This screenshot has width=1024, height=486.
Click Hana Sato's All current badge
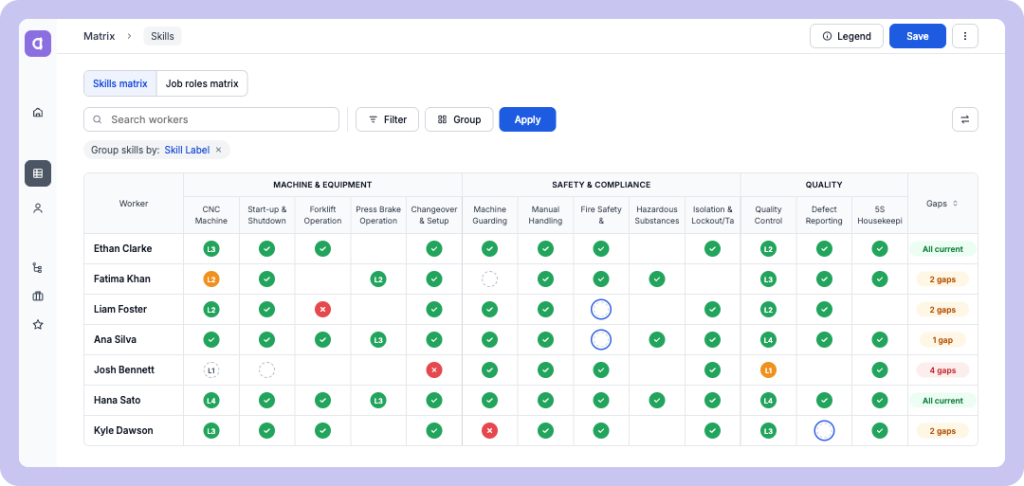[942, 400]
